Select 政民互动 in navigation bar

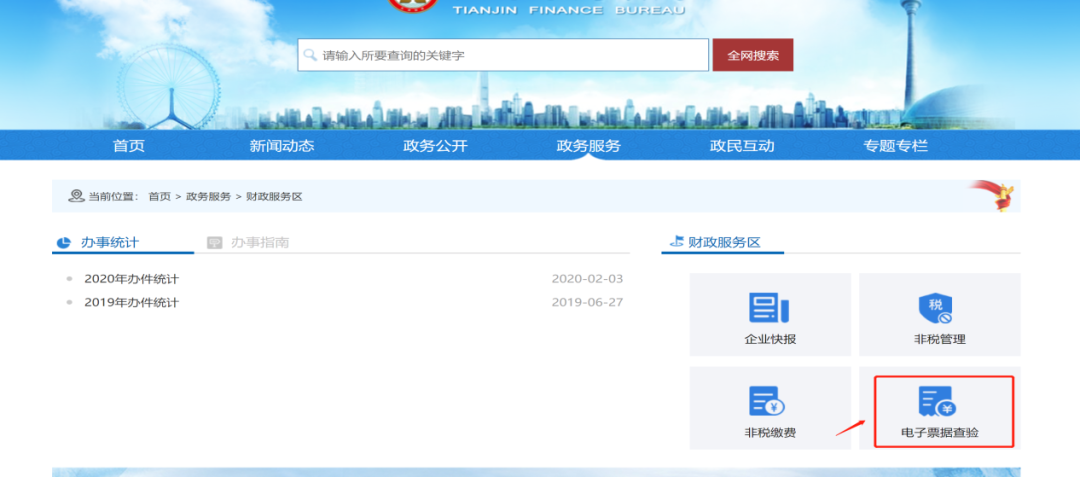pyautogui.click(x=742, y=146)
